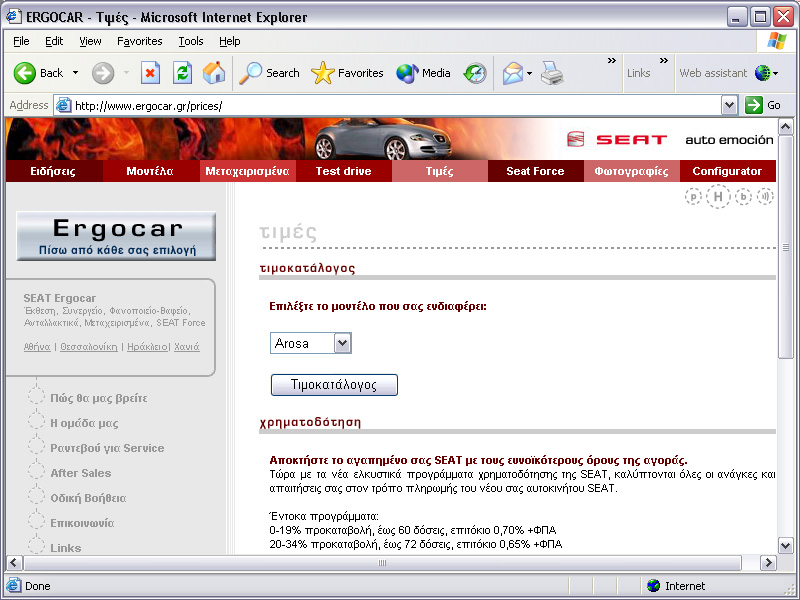Click the page icon in the address bar
The height and width of the screenshot is (600, 800).
(63, 106)
